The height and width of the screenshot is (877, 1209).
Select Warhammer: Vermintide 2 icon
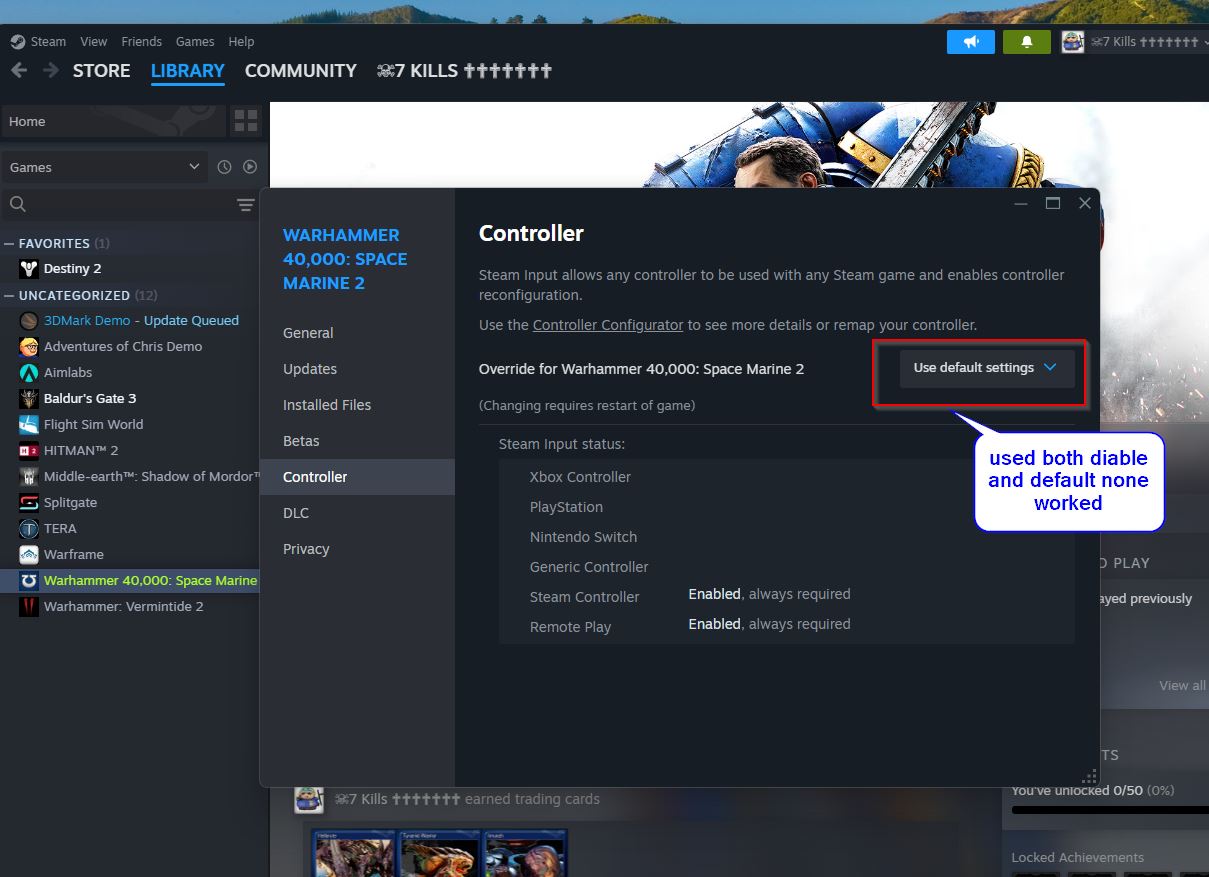(28, 607)
